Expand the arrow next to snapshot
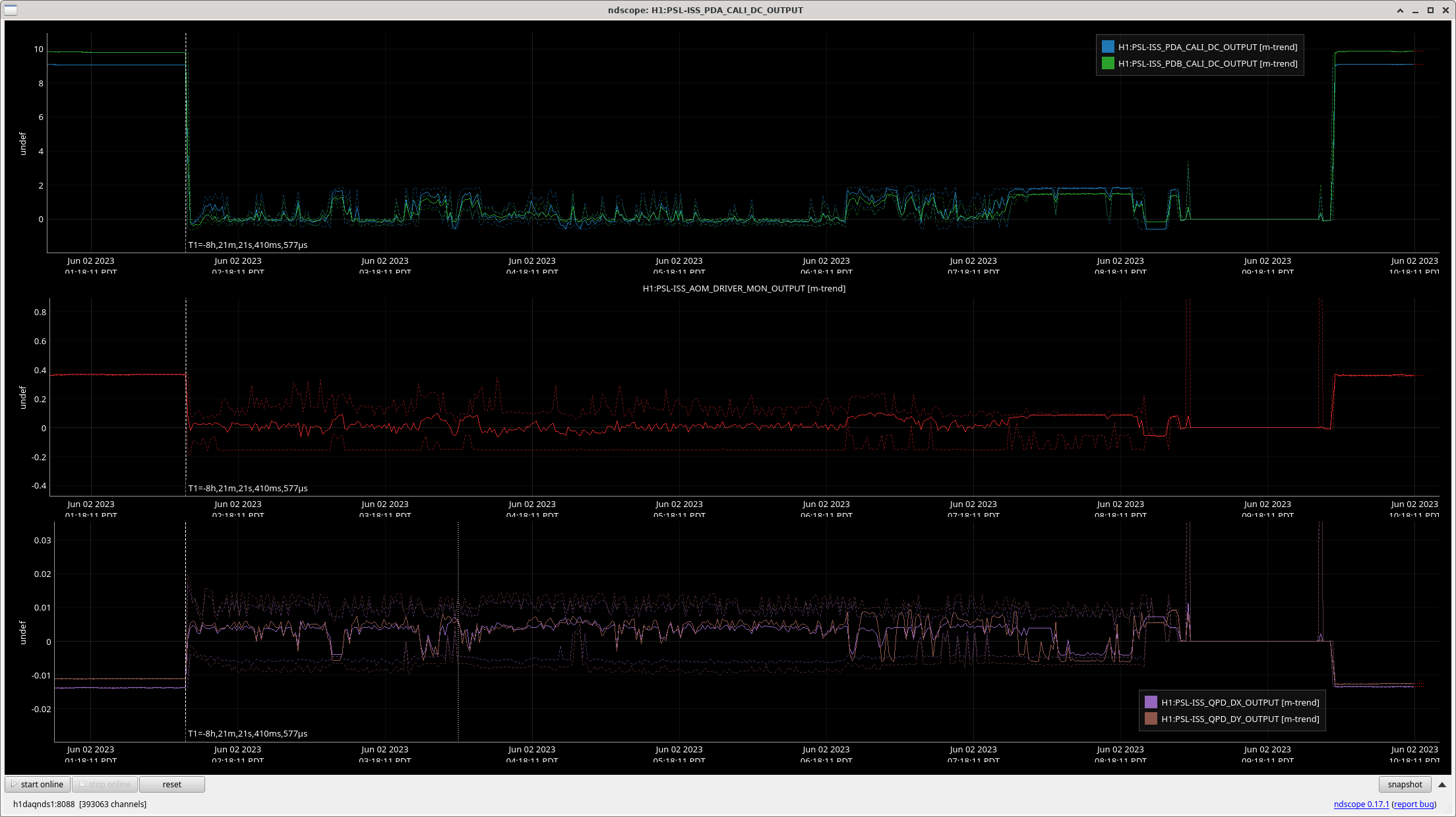Screen dimensions: 1456x817 (x=1442, y=785)
